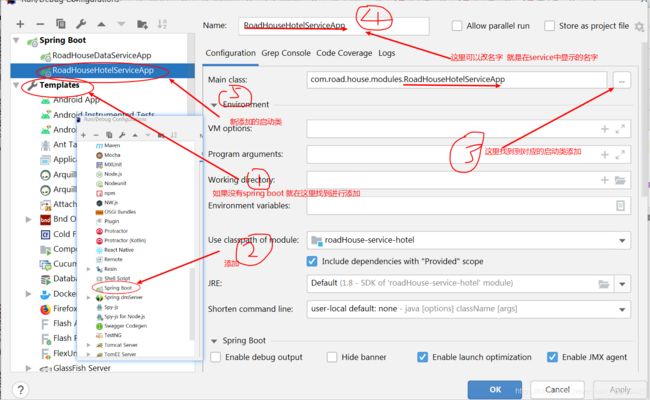Expand the GlassFish Server template node

pyautogui.click(x=28, y=368)
